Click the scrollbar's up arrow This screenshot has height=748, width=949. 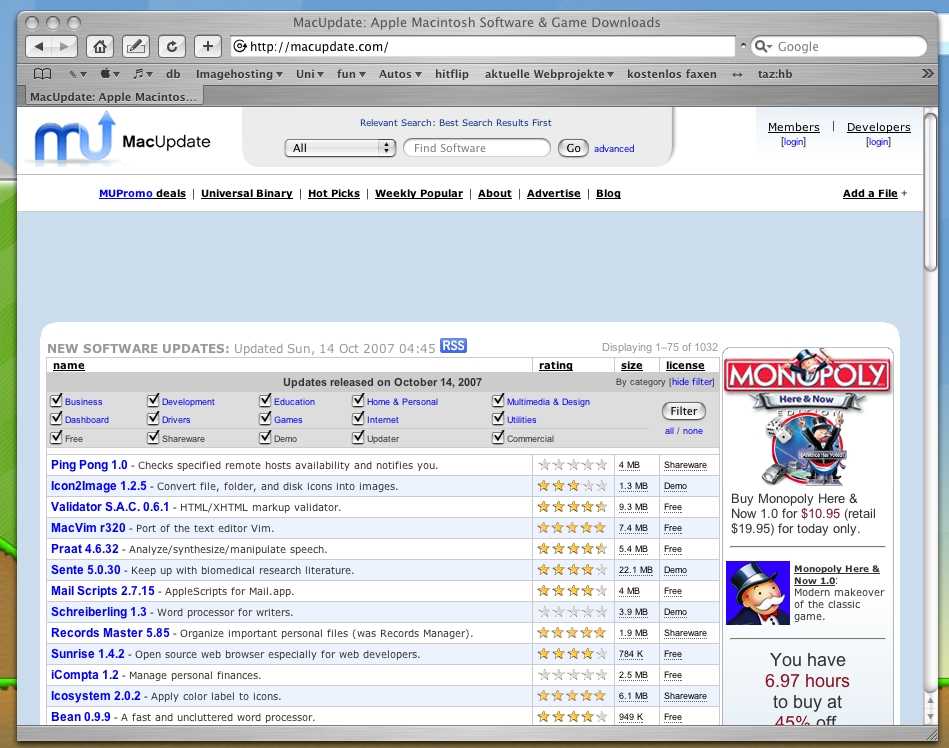click(930, 701)
